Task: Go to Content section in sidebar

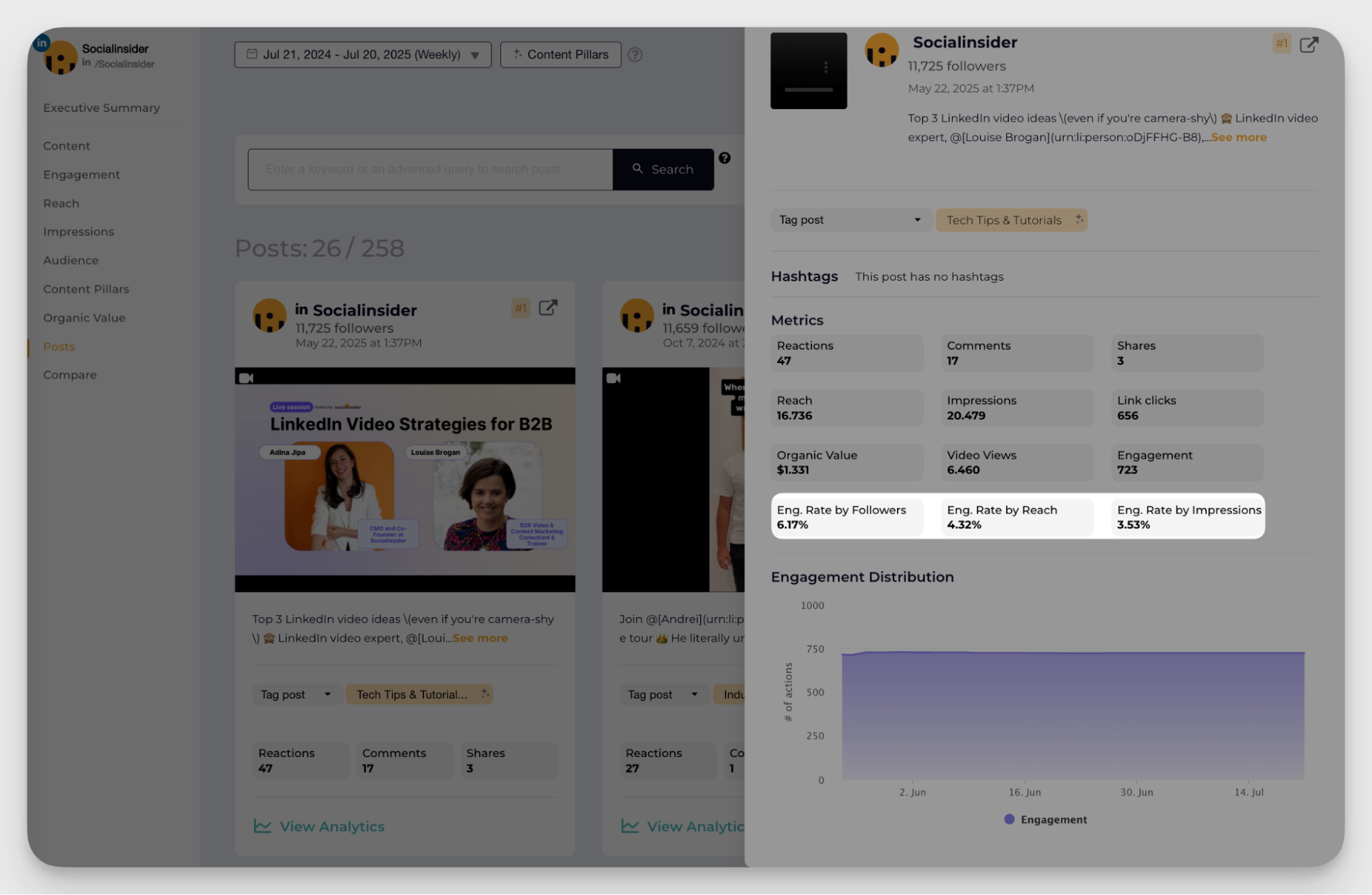Action: (x=67, y=146)
